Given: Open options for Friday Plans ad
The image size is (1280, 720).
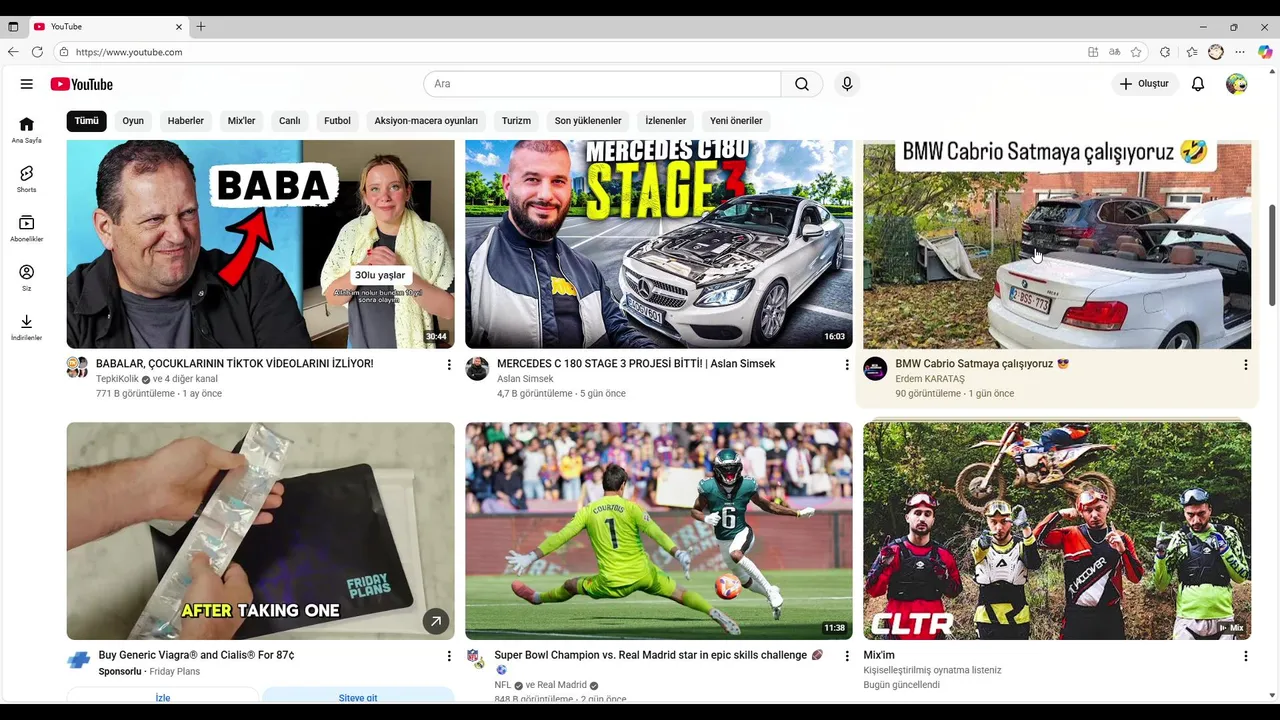Looking at the screenshot, I should tap(449, 656).
